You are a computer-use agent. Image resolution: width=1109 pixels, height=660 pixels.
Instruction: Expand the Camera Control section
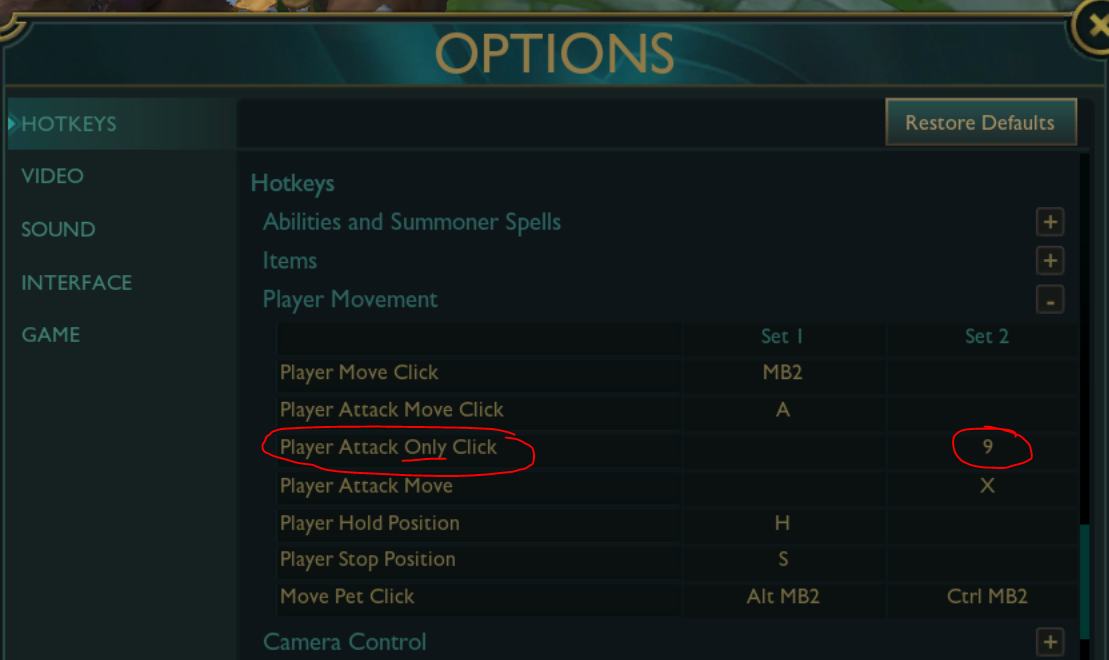coord(1050,642)
